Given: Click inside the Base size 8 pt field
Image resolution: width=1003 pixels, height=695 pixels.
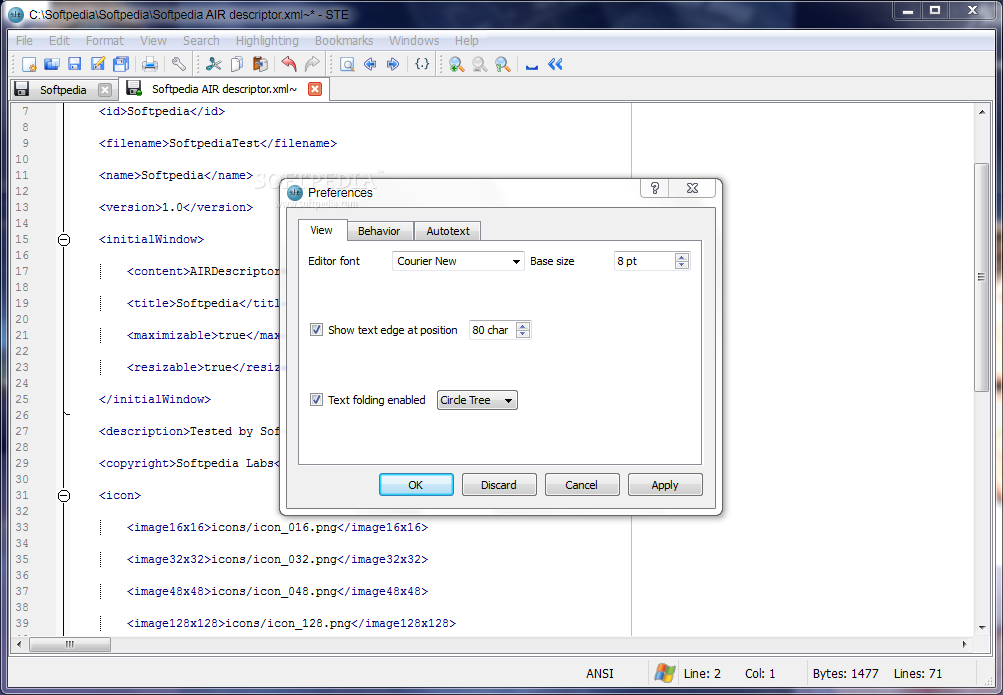Looking at the screenshot, I should (x=645, y=261).
